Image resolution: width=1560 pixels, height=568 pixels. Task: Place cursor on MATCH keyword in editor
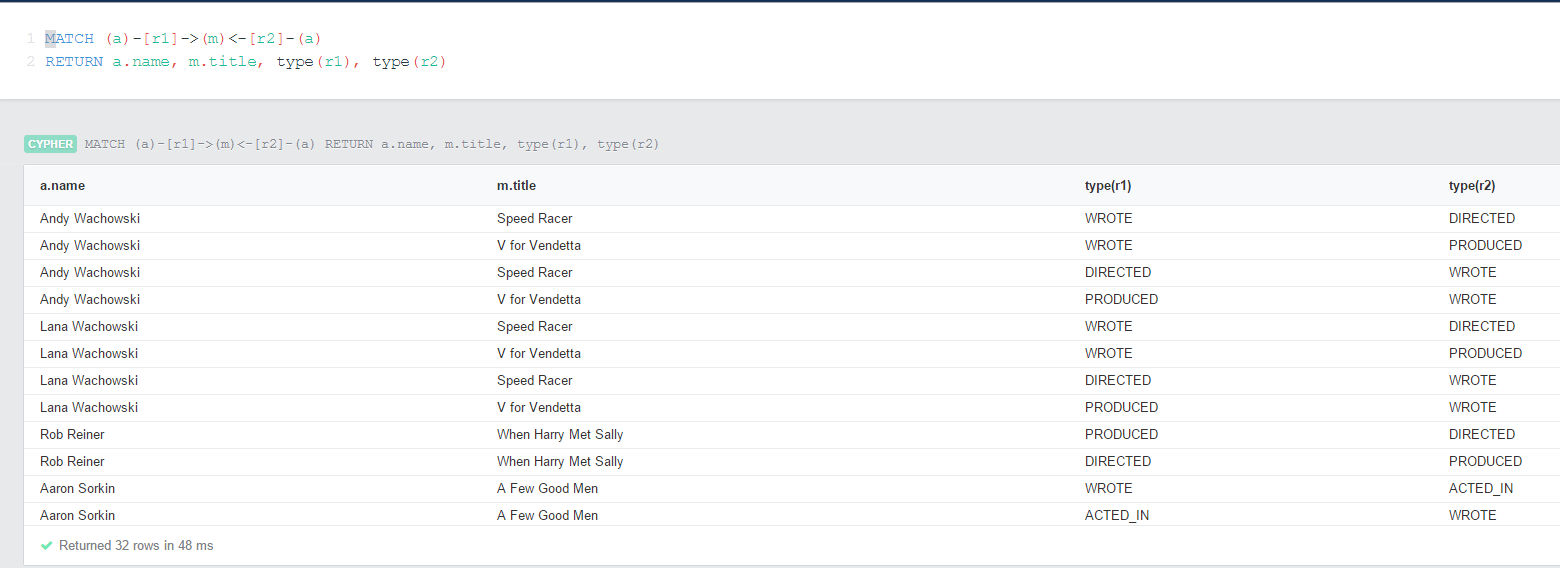(x=69, y=39)
